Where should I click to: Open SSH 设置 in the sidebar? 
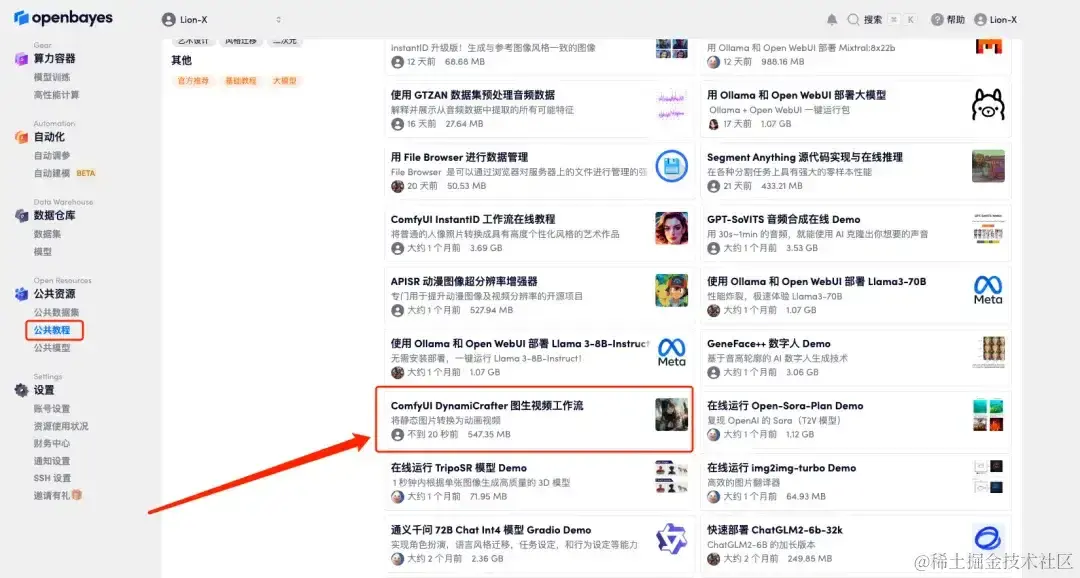(x=52, y=478)
